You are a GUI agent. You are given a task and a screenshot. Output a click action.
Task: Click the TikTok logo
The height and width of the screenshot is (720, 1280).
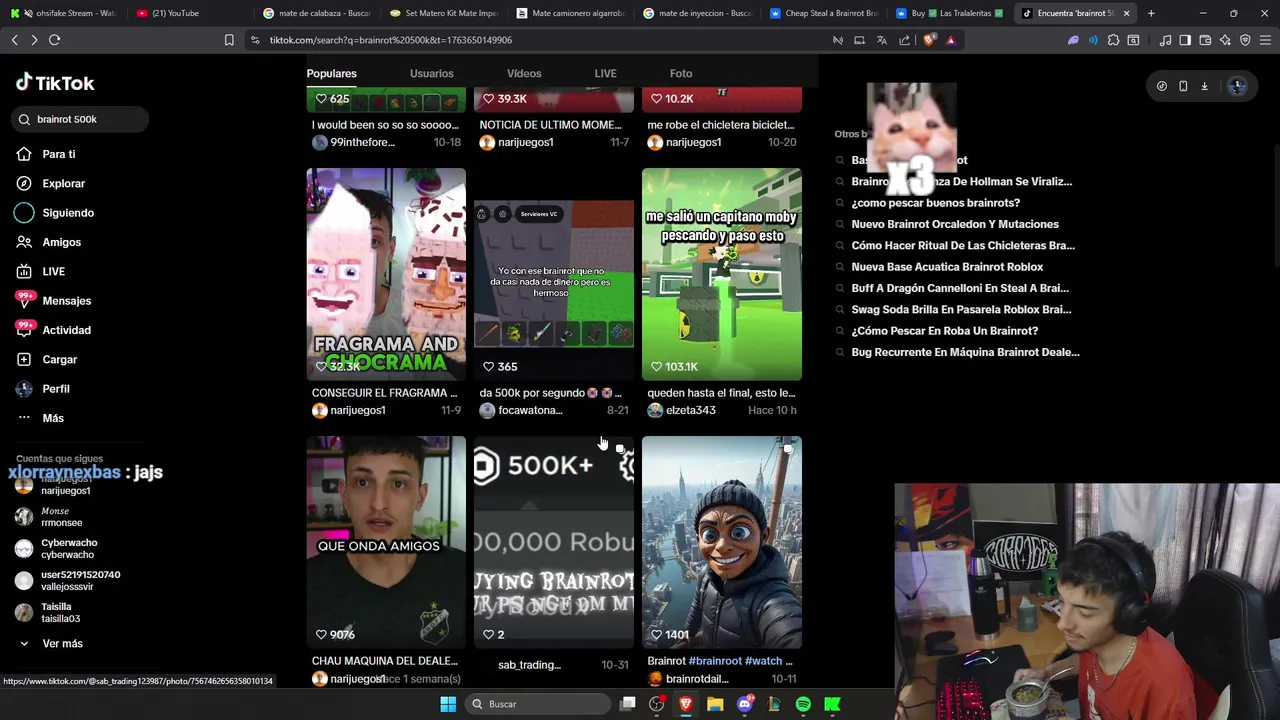55,83
